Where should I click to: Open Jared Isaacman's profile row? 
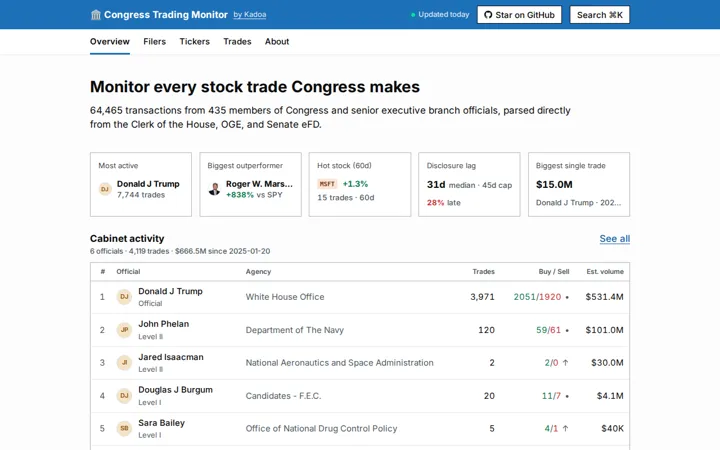360,363
